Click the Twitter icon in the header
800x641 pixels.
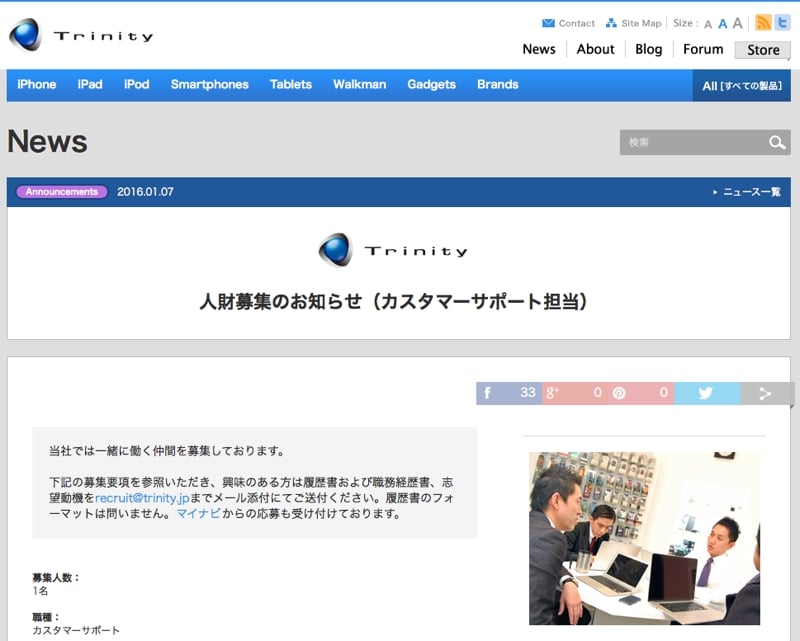782,23
